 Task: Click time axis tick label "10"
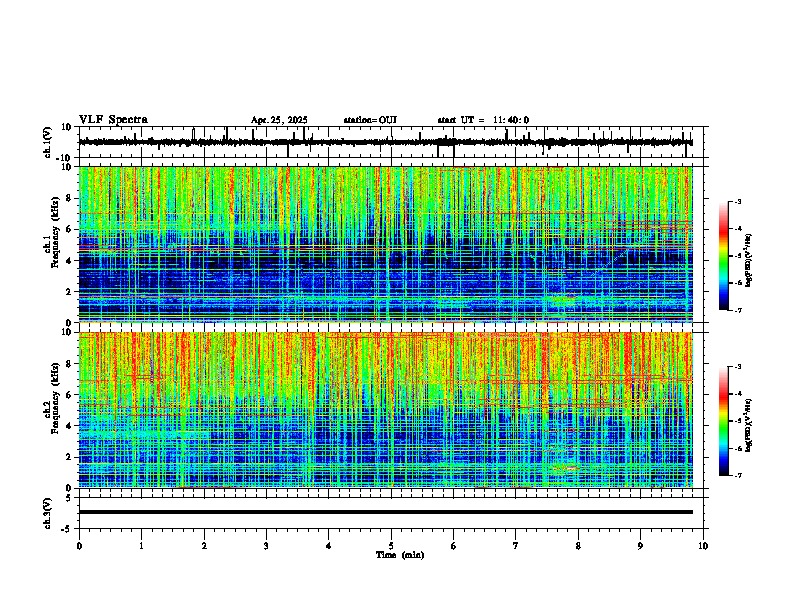click(x=703, y=546)
